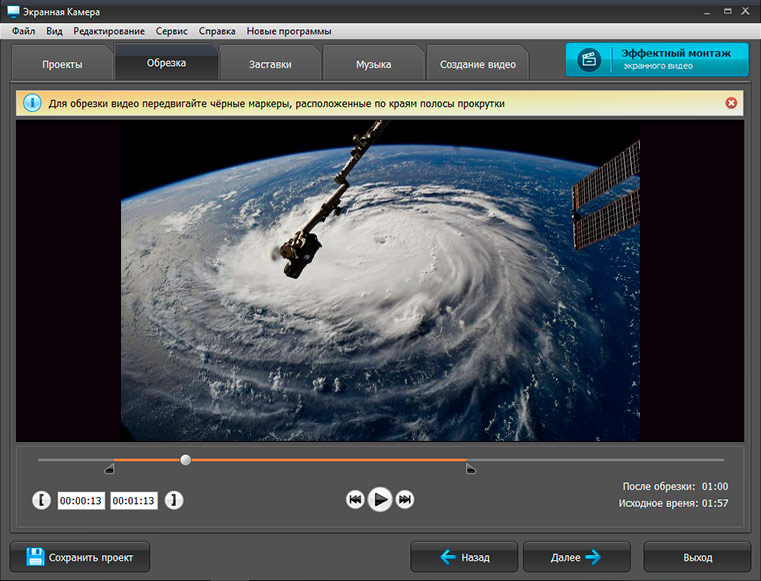The width and height of the screenshot is (761, 581).
Task: Click the Назад button
Action: [464, 556]
